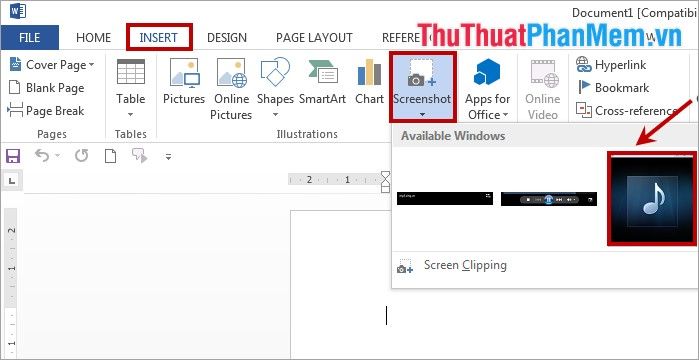Switch to the HOME ribbon tab
The height and width of the screenshot is (360, 699).
[93, 38]
